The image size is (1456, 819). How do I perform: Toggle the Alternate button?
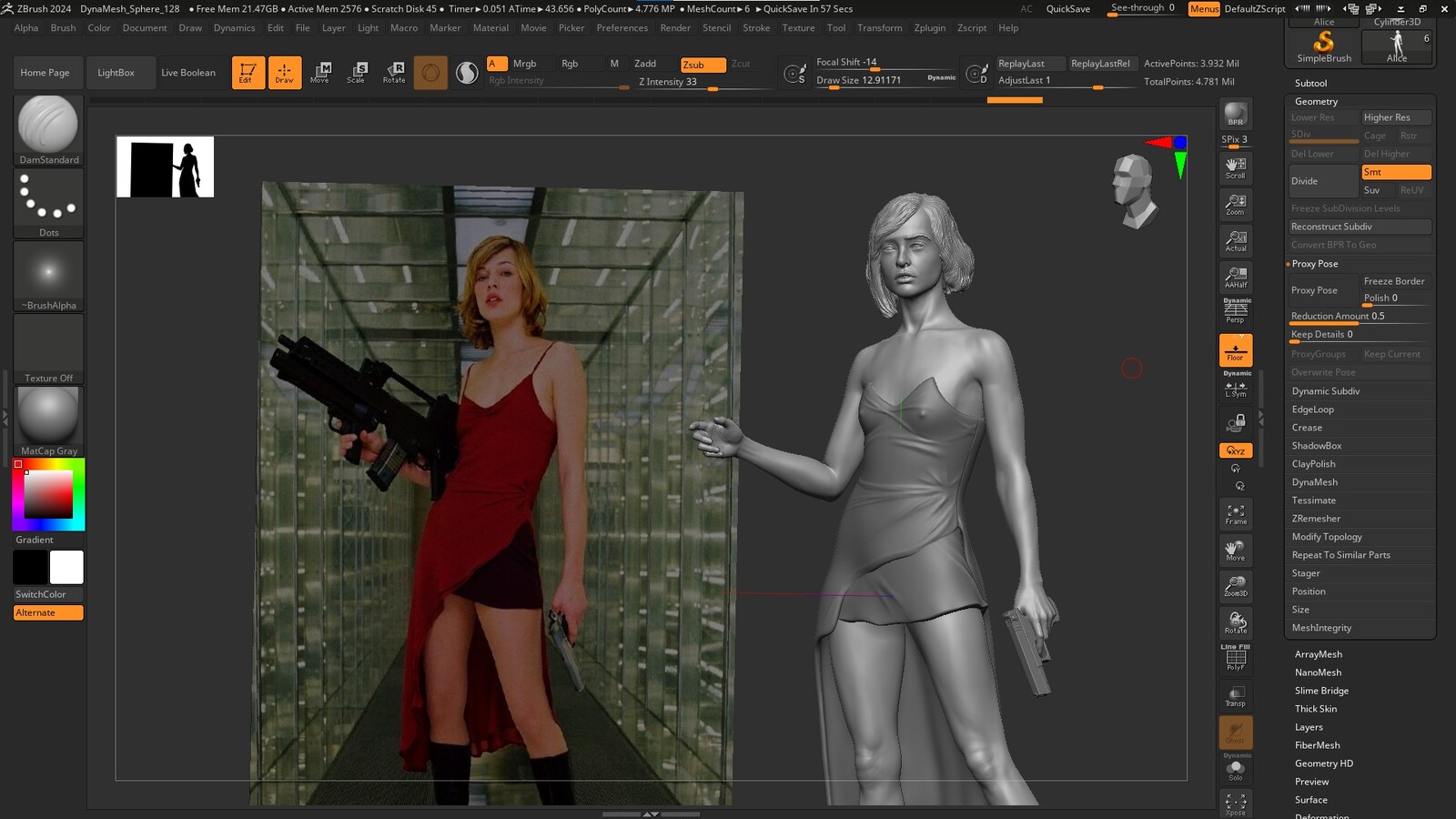(48, 612)
